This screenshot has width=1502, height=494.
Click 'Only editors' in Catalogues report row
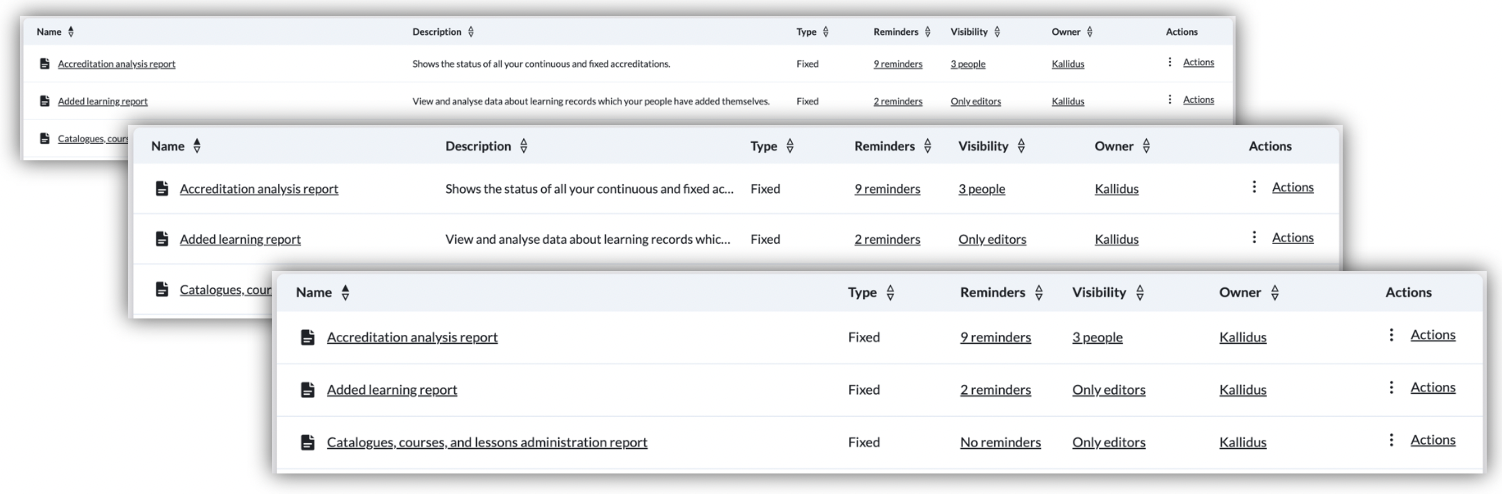(1108, 442)
